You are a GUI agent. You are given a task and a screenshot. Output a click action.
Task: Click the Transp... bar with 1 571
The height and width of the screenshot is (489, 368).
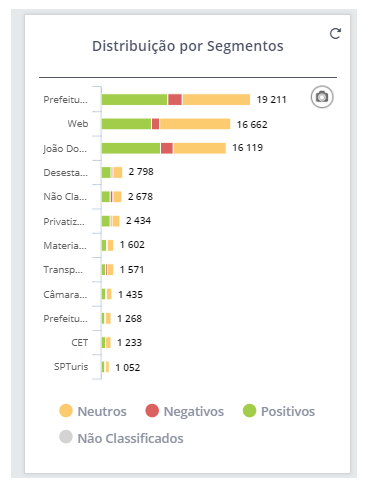(107, 270)
